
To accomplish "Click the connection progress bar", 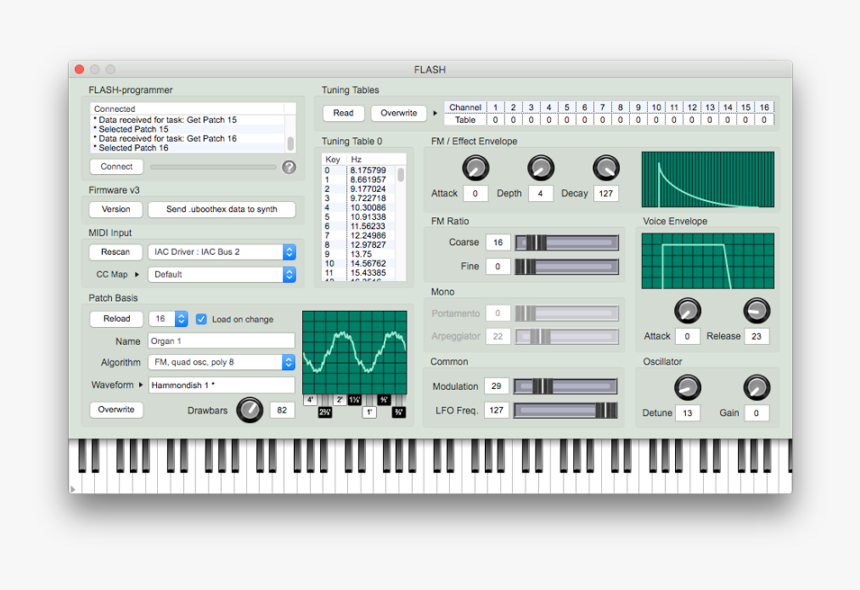I will pyautogui.click(x=213, y=167).
